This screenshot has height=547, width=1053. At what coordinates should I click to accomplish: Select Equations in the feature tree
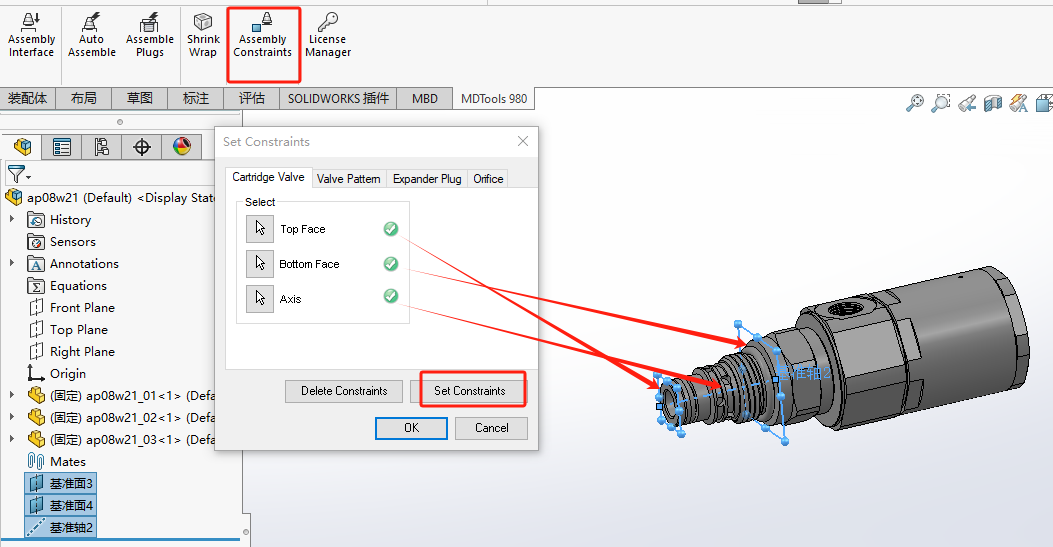click(67, 286)
